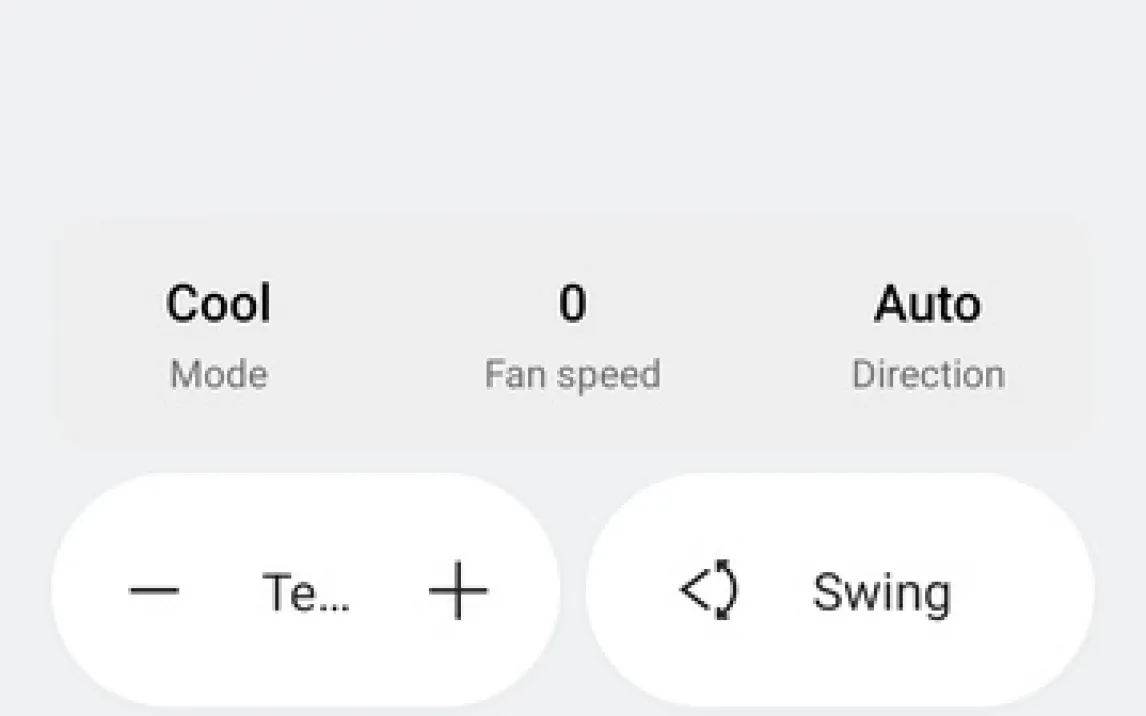Click the white Swing pill background
Image resolution: width=1146 pixels, height=716 pixels.
click(x=1020, y=592)
